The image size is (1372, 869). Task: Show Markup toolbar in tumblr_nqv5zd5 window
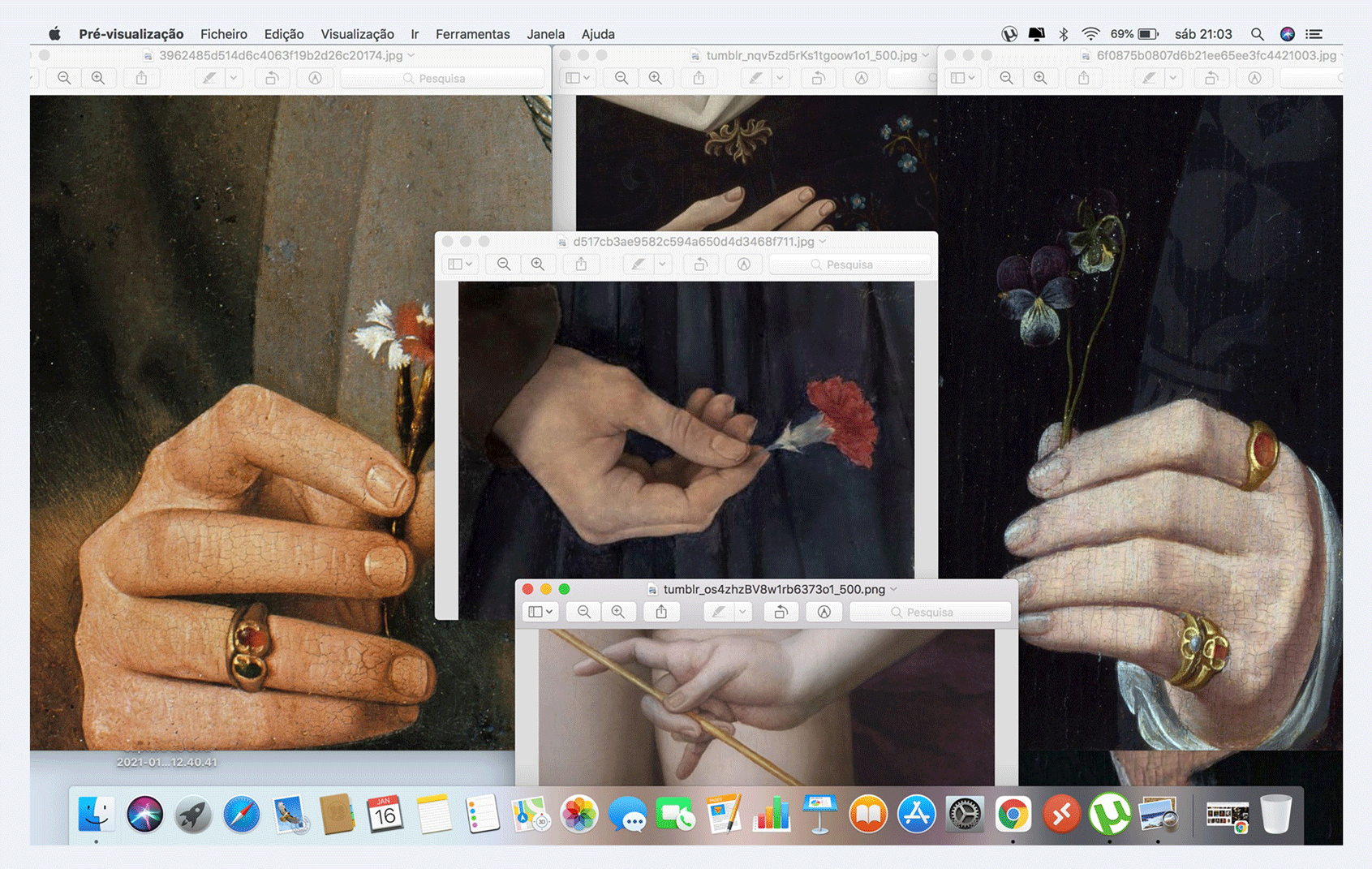861,78
